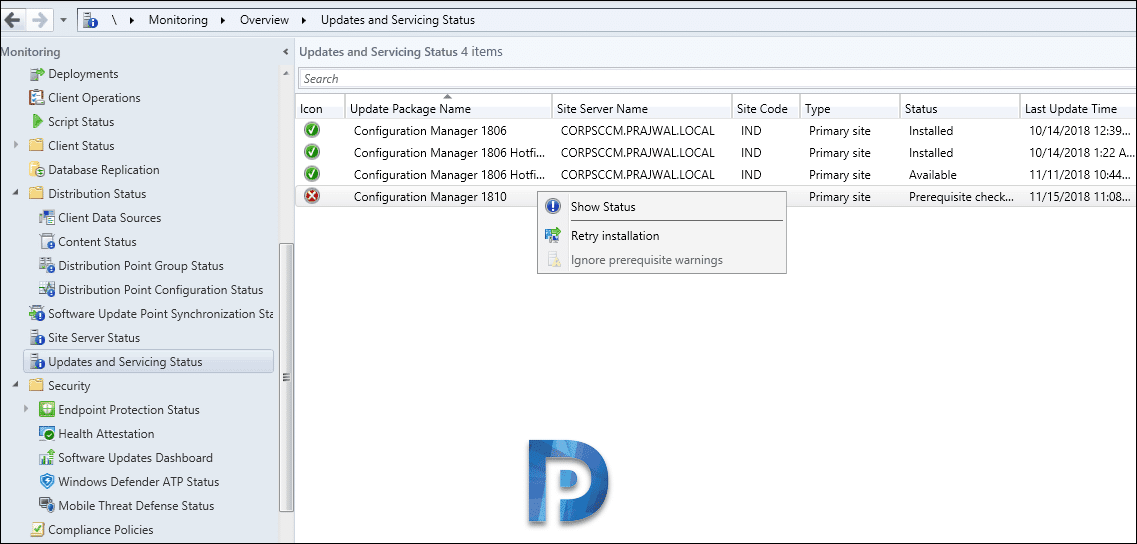Click the Distribution Status folder icon
This screenshot has width=1137, height=544.
36,194
